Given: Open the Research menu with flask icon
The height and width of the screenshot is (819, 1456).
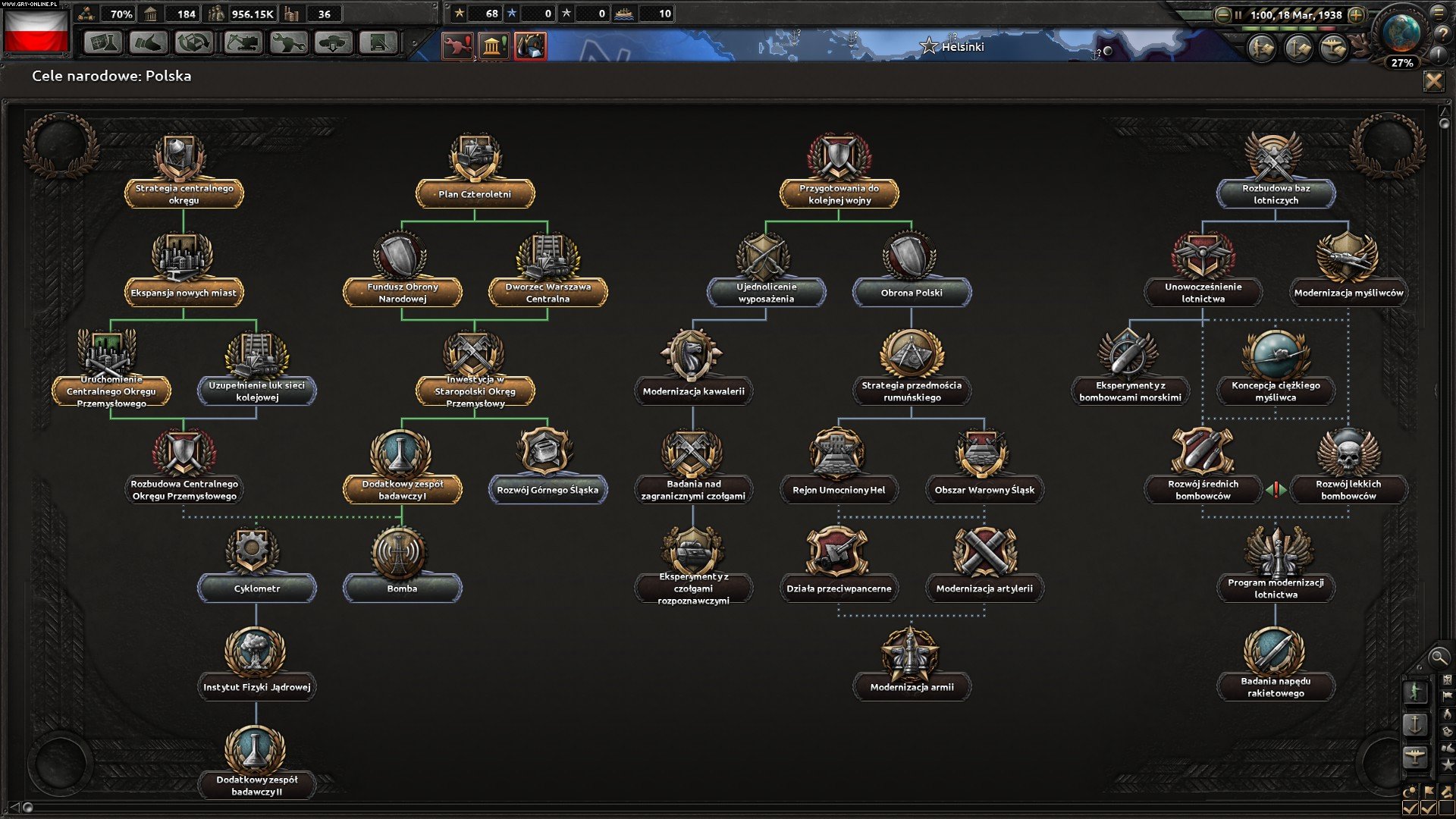Looking at the screenshot, I should click(102, 42).
